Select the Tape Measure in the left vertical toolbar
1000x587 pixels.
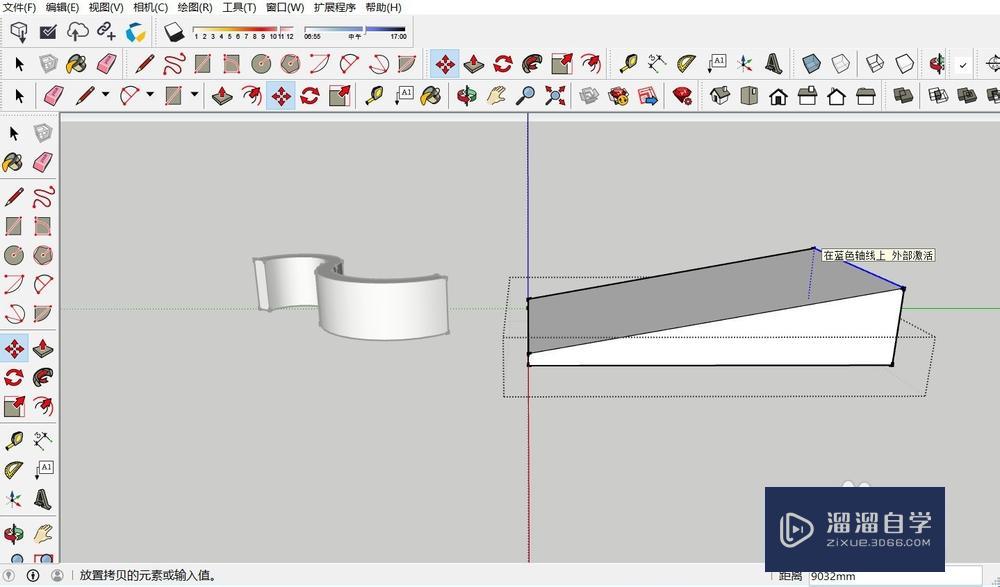(13, 440)
